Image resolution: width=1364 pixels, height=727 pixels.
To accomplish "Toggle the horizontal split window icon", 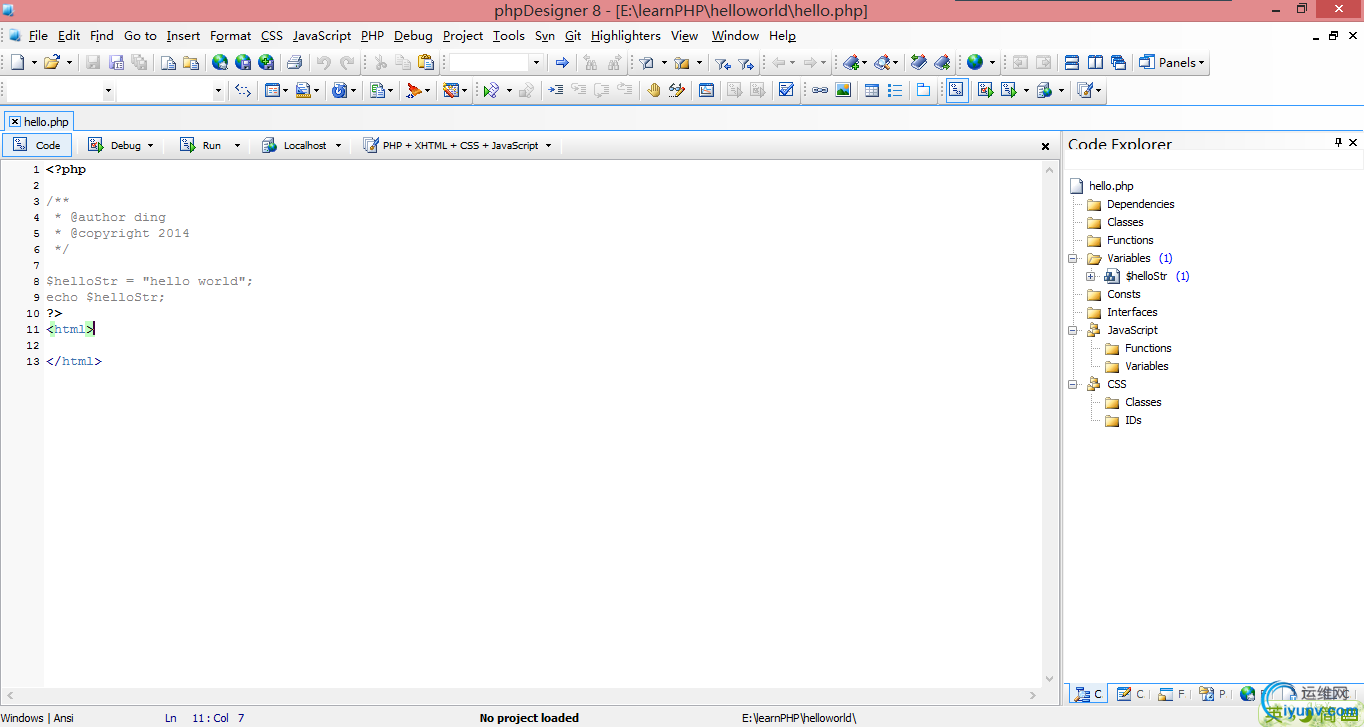I will [1071, 62].
